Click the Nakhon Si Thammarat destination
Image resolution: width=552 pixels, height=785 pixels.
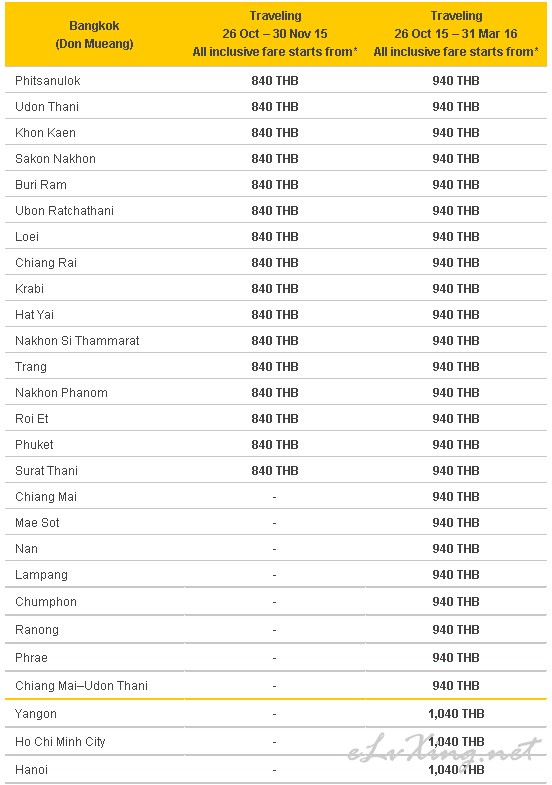(x=77, y=341)
